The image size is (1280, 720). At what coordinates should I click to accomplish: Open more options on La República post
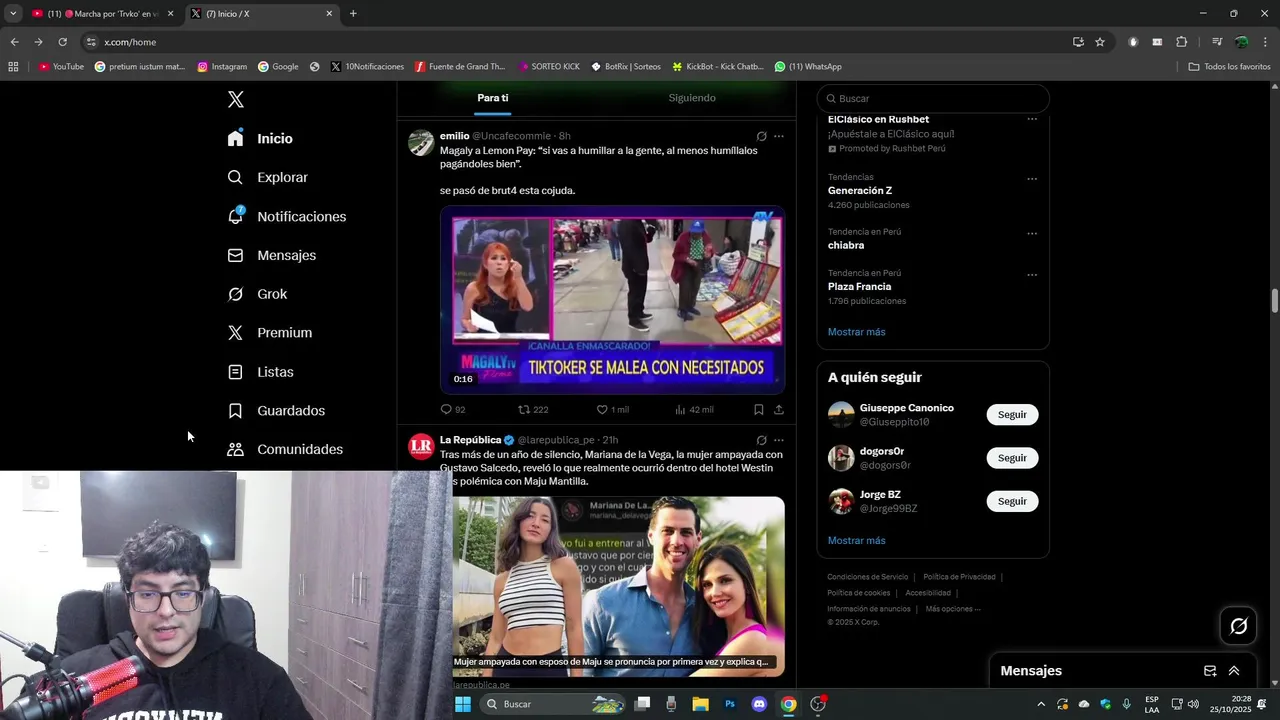pos(779,440)
